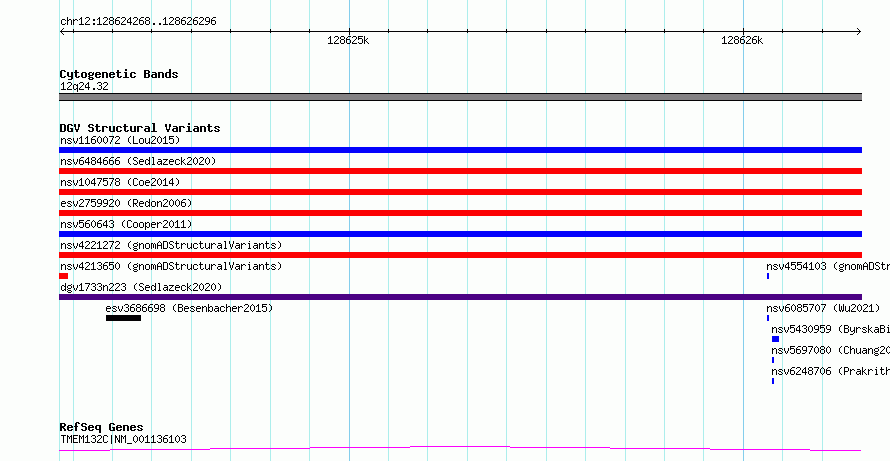Open variant label nsv1047578 (Coe2014)
The image size is (890, 461).
pyautogui.click(x=120, y=182)
